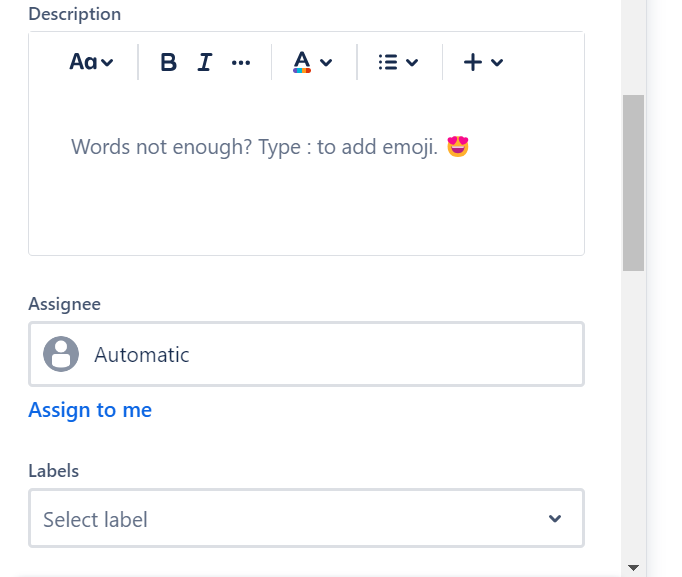Click the heart-eyes emoji in placeholder
682x577 pixels.
[x=458, y=147]
